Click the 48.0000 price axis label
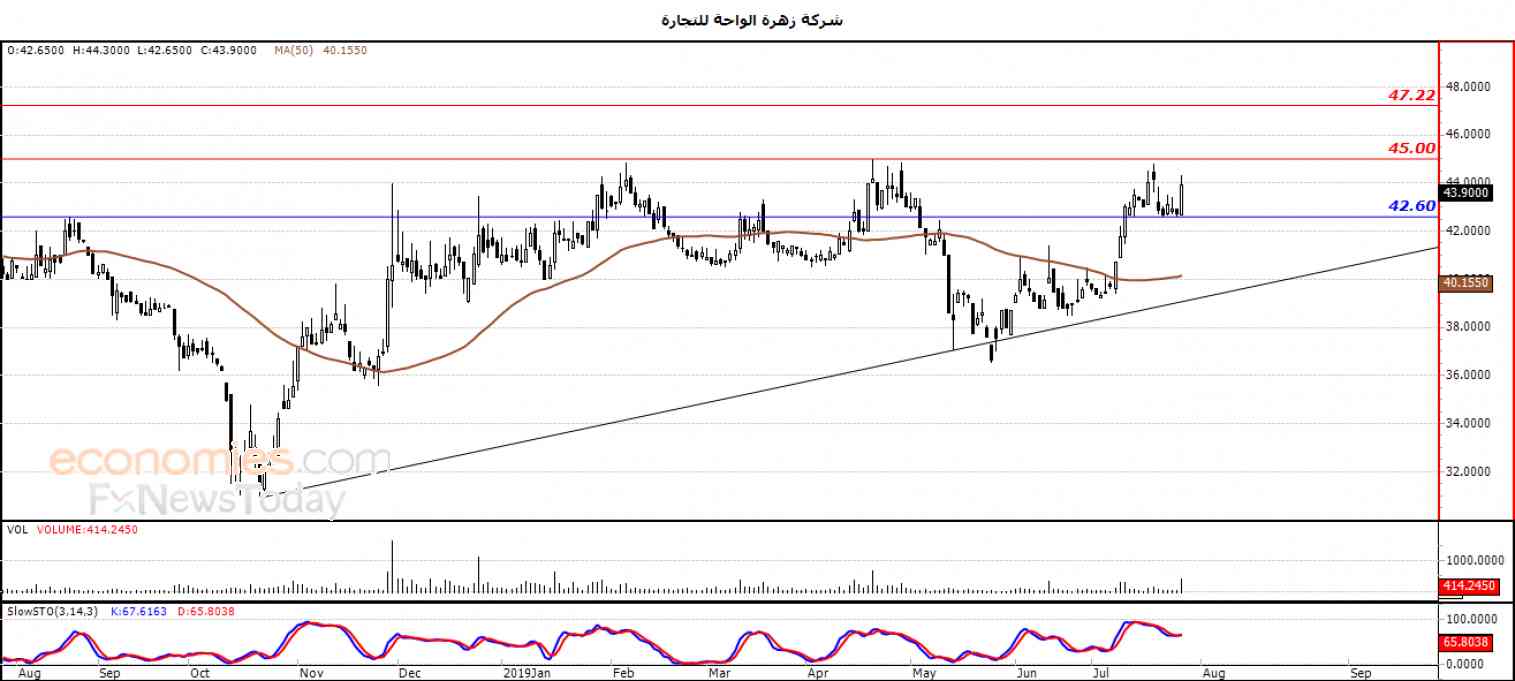The height and width of the screenshot is (681, 1515). 1469,87
